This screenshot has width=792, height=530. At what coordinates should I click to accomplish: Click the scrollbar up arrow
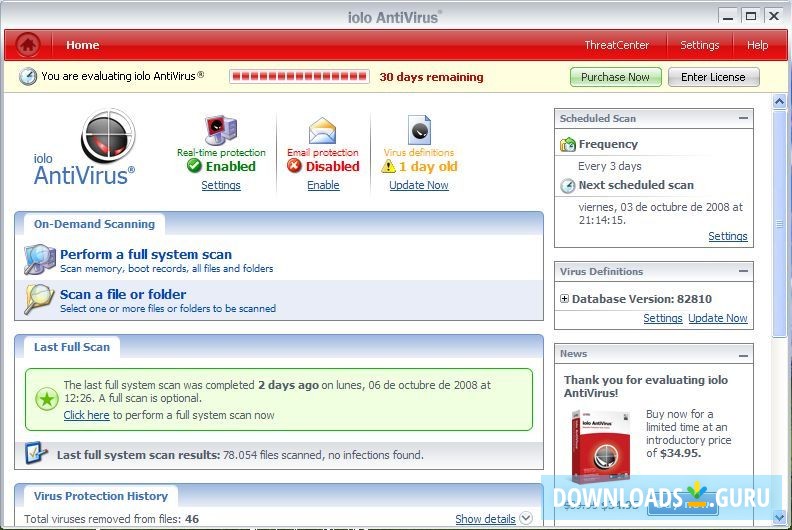point(779,102)
